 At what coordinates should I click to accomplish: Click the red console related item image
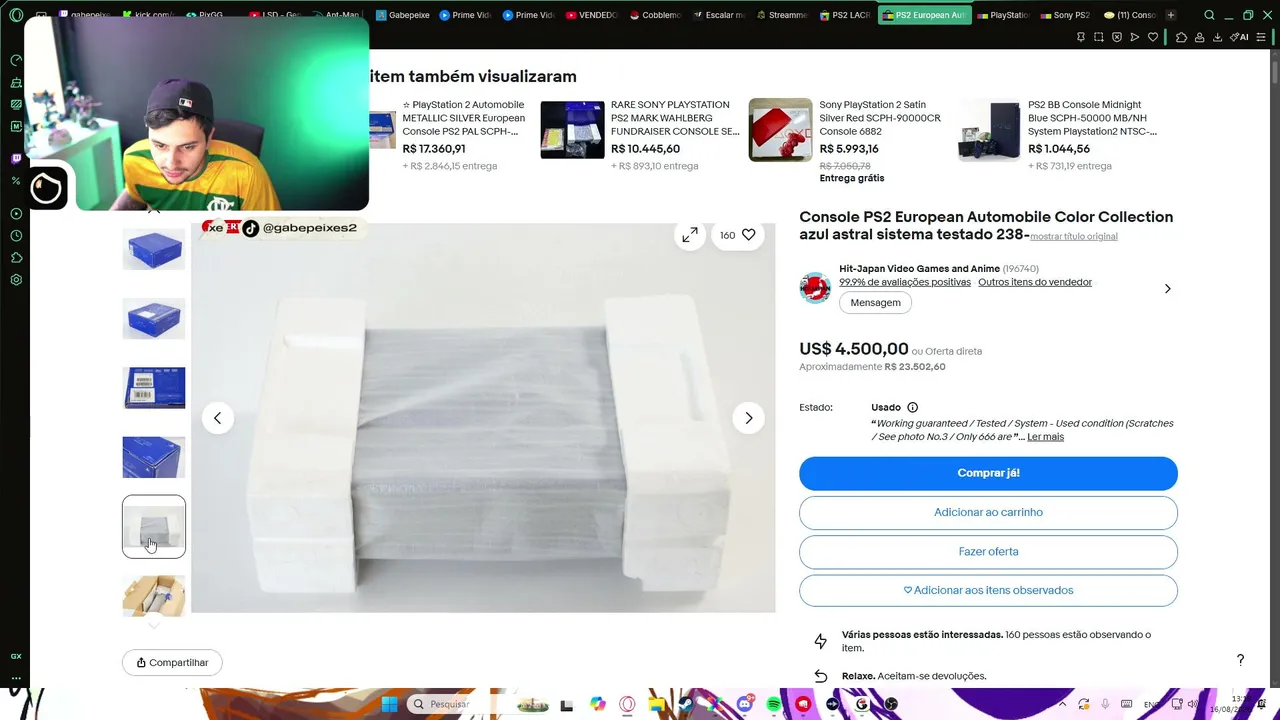pyautogui.click(x=781, y=129)
